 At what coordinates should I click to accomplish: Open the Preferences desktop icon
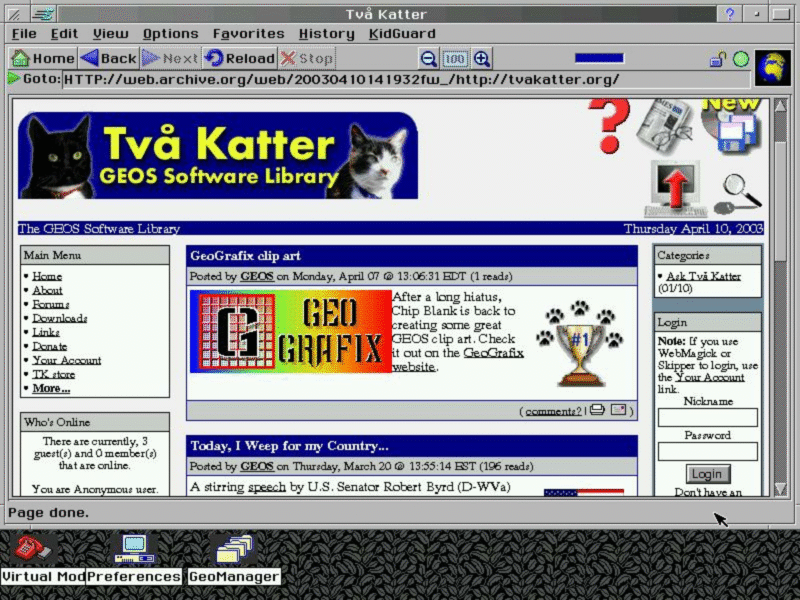134,560
